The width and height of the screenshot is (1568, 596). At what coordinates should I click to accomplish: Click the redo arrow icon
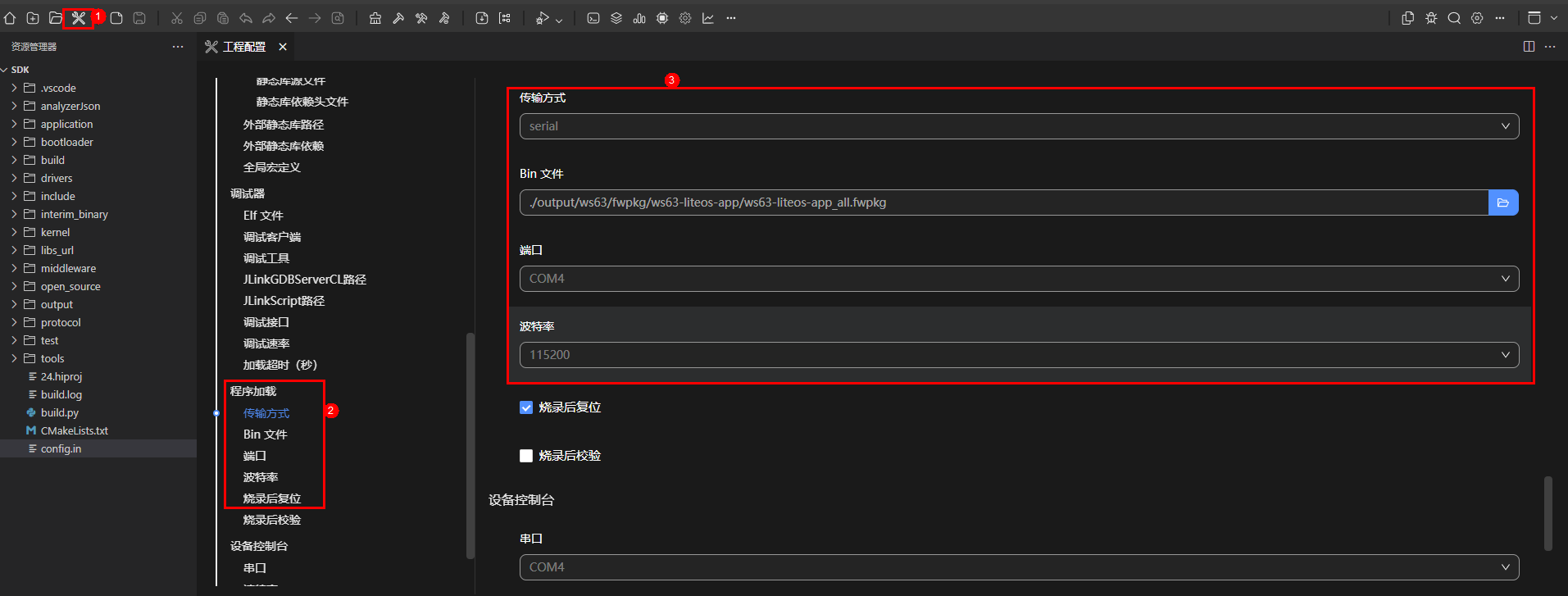268,18
